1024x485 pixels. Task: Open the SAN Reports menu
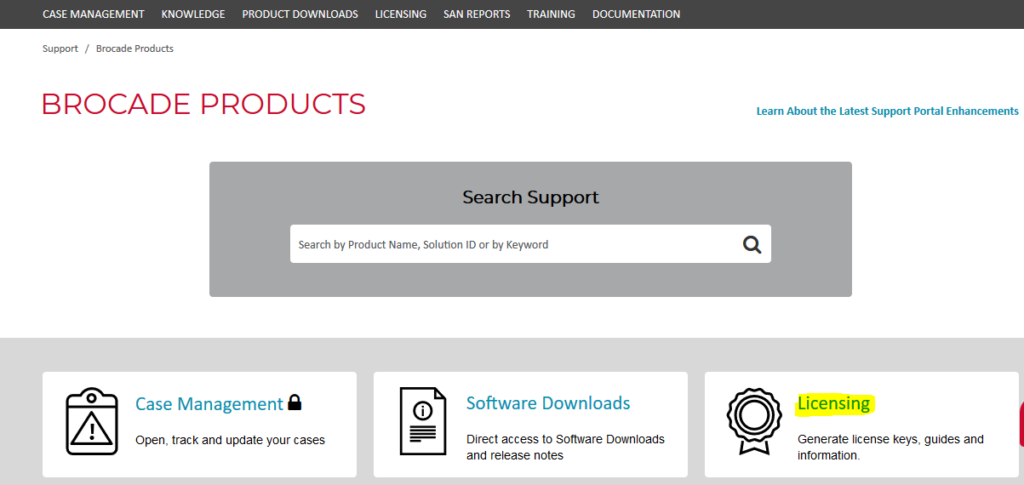point(477,14)
